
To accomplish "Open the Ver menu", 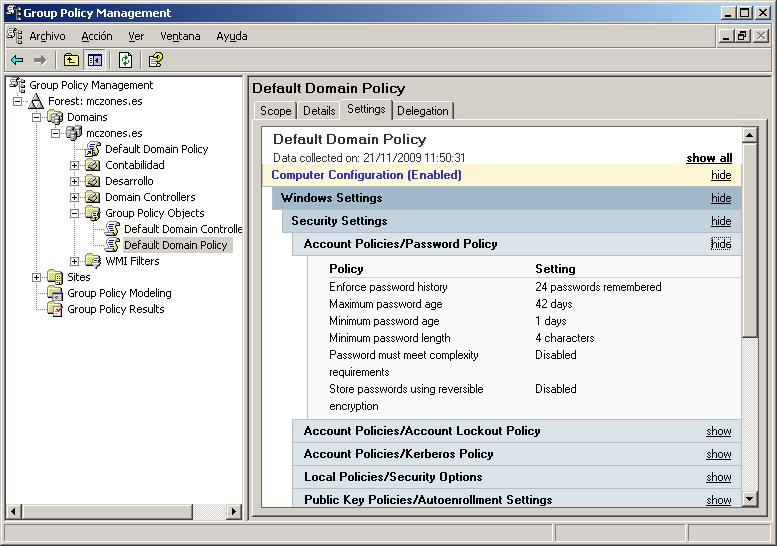I will pyautogui.click(x=136, y=36).
